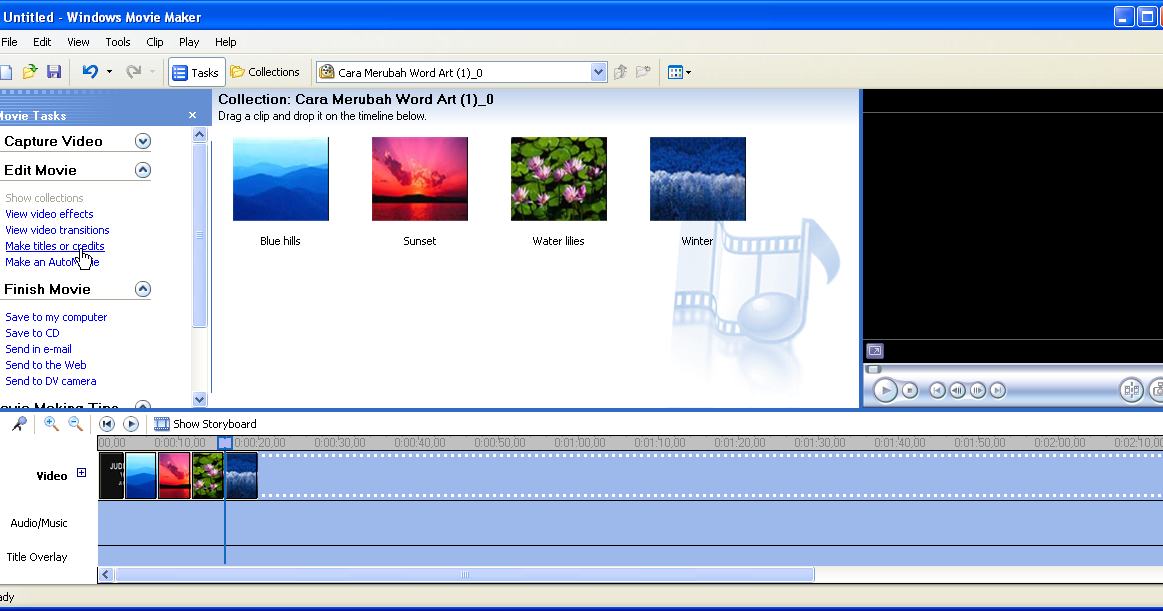The image size is (1163, 611).
Task: Click the Forward button in preview monitor
Action: click(998, 390)
